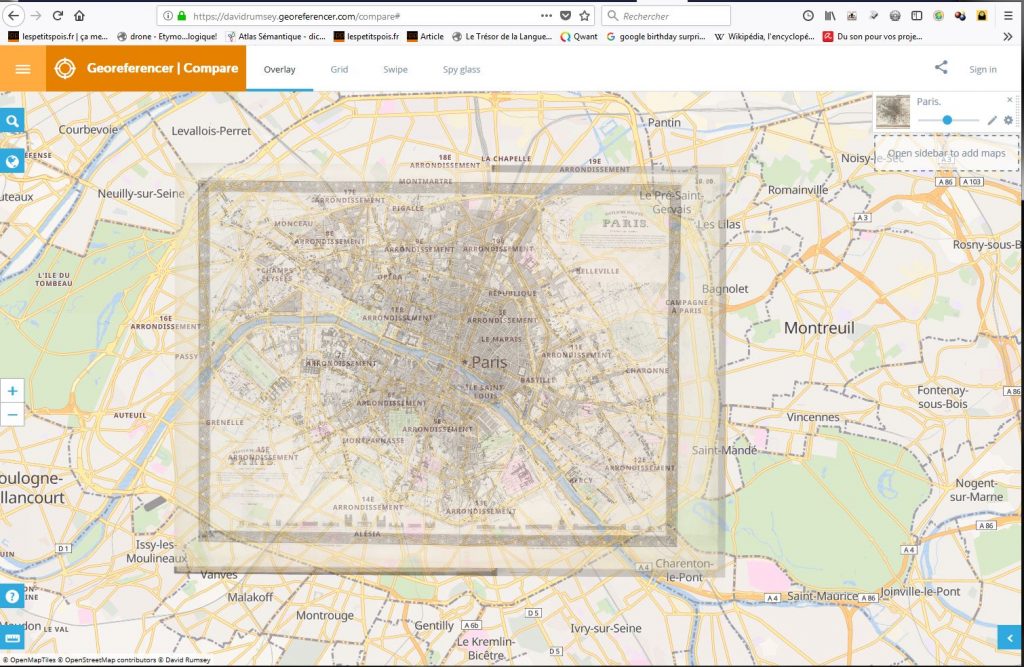Click the share icon near Sign in

[941, 68]
